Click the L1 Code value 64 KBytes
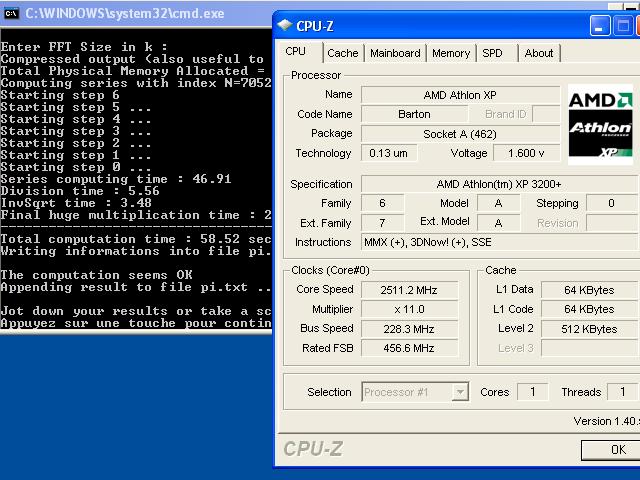The image size is (640, 480). (589, 309)
